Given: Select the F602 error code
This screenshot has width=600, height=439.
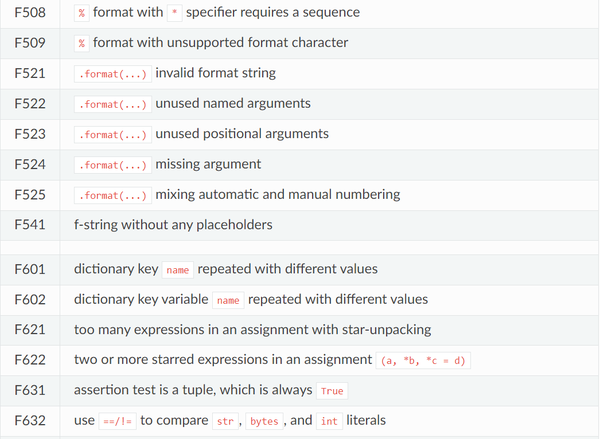Looking at the screenshot, I should (x=30, y=299).
